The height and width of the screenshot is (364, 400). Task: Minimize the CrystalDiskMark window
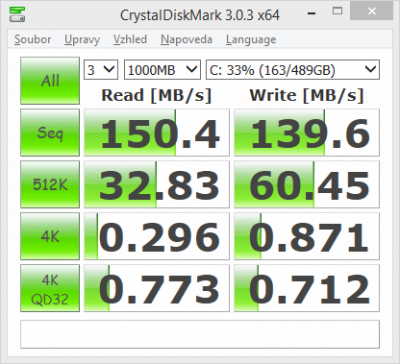tap(312, 13)
